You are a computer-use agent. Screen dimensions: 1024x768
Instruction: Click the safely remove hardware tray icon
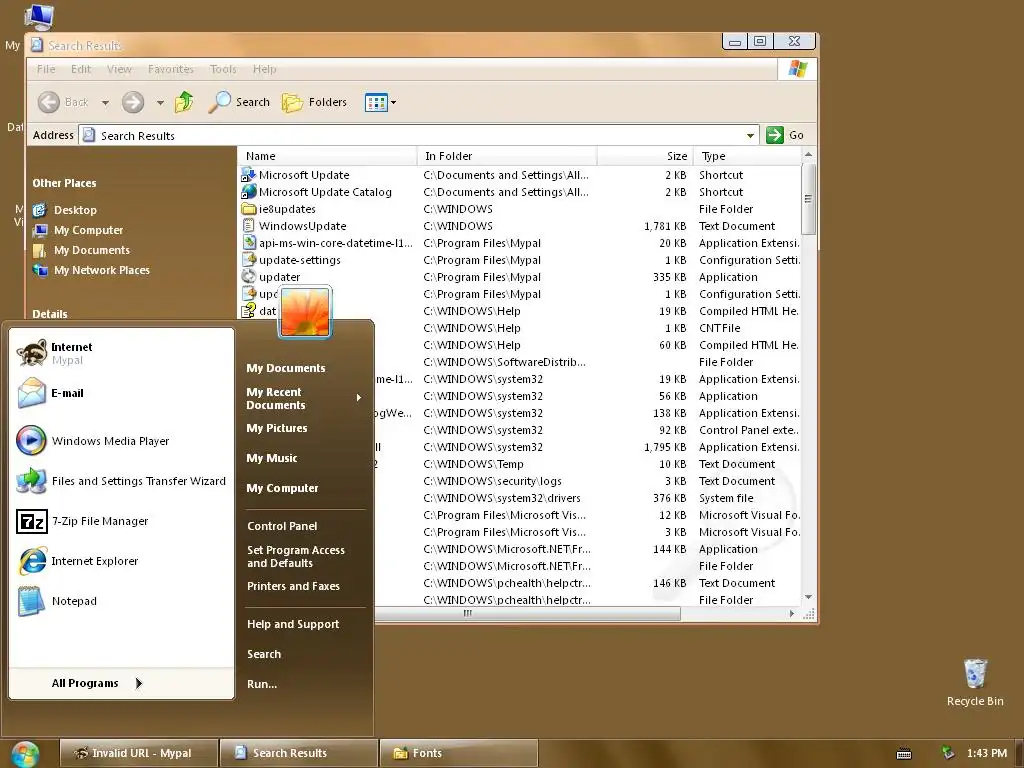(x=948, y=753)
